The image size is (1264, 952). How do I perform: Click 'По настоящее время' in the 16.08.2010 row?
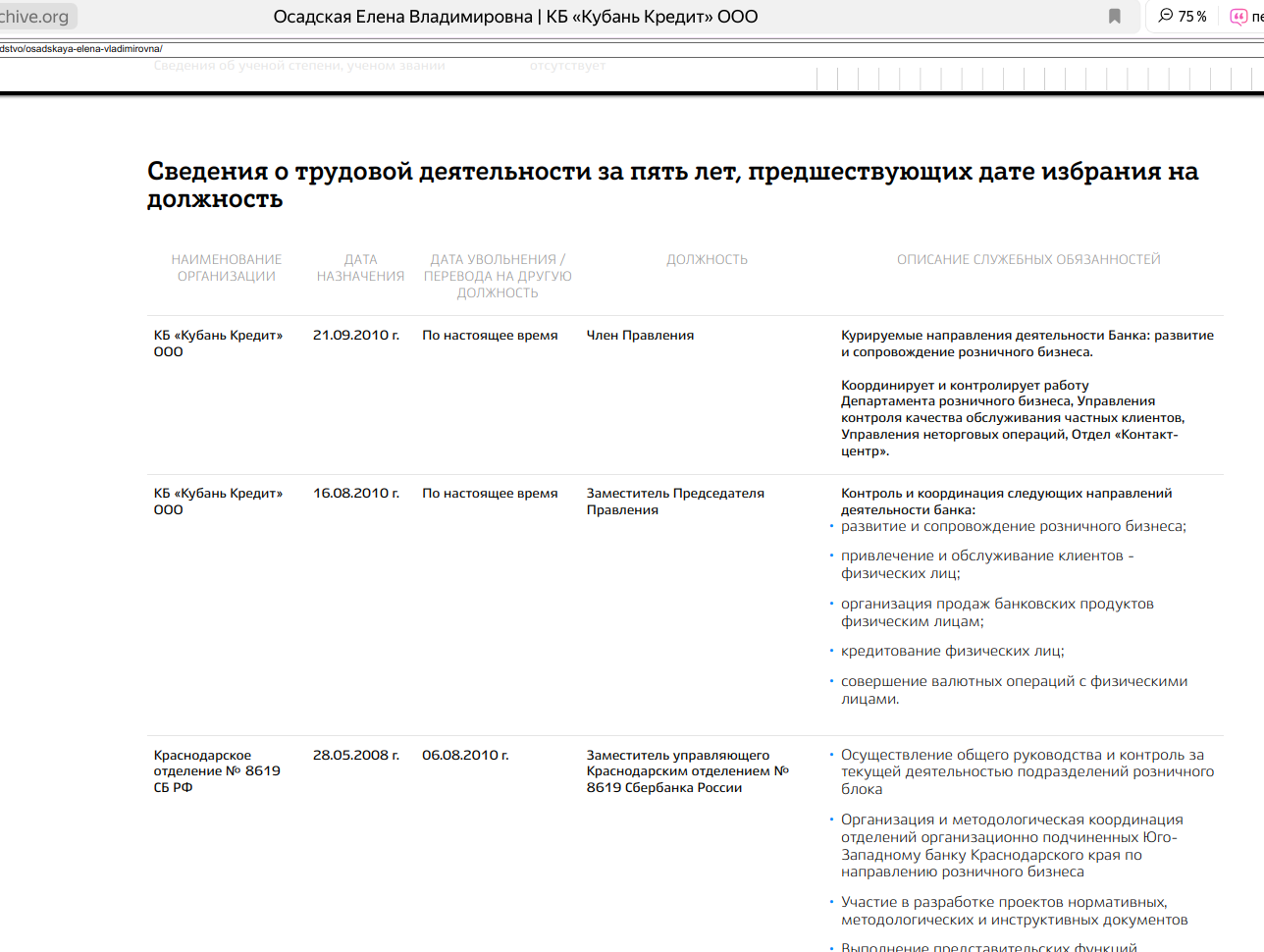pos(490,493)
